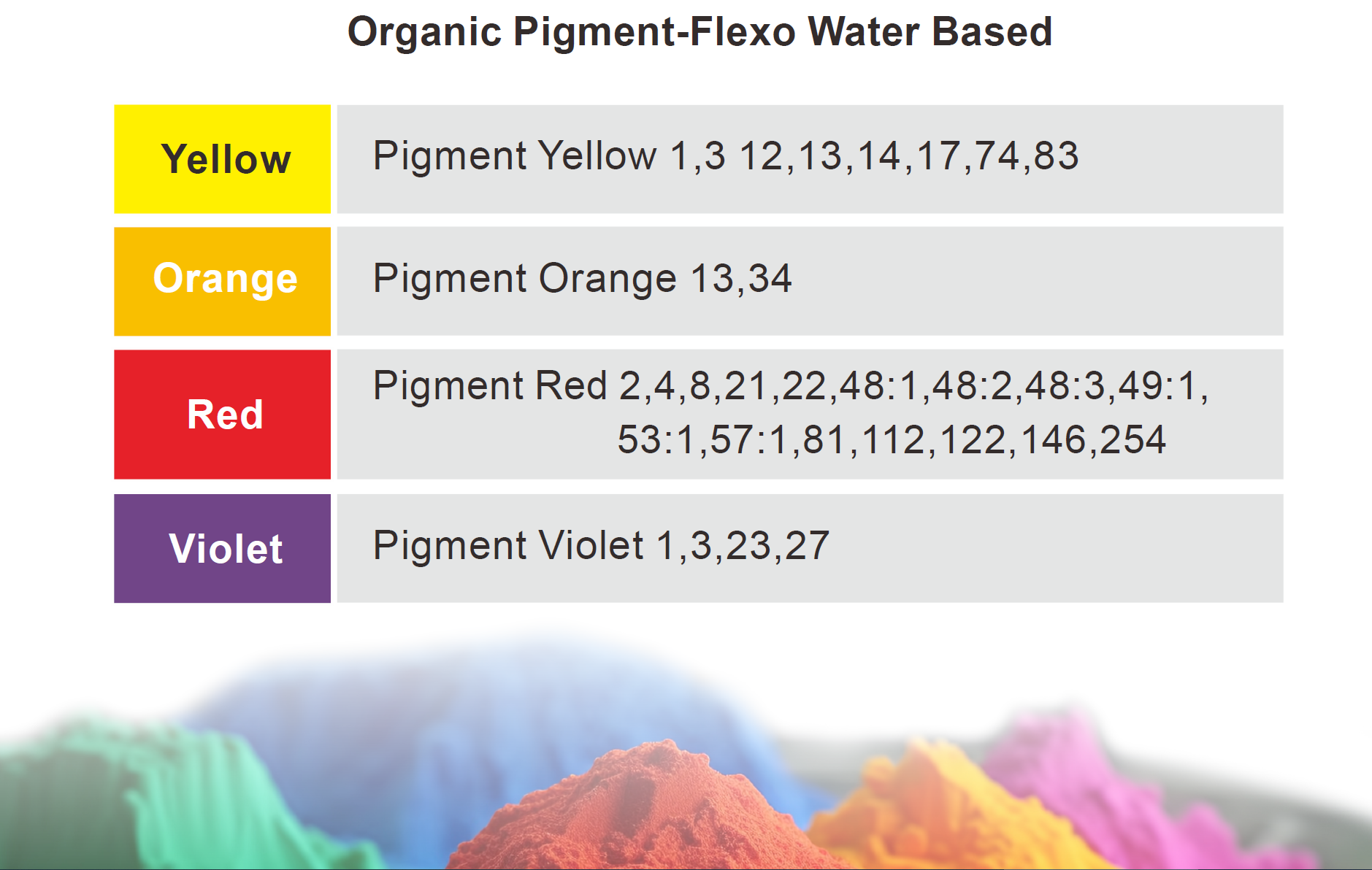Click the first line of Pigment Red numbers
The height and width of the screenshot is (870, 1372).
791,386
